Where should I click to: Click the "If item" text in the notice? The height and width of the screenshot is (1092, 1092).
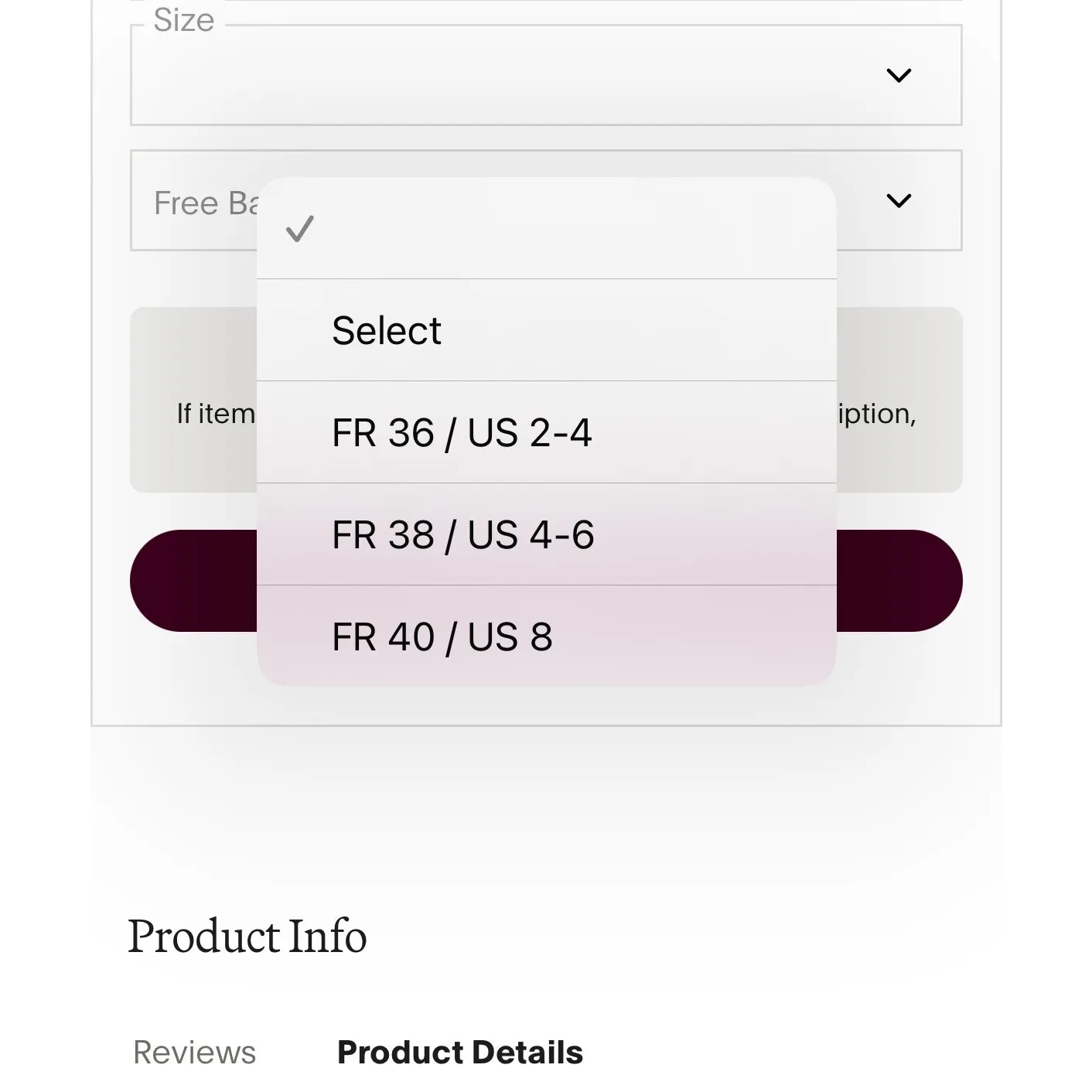point(215,414)
